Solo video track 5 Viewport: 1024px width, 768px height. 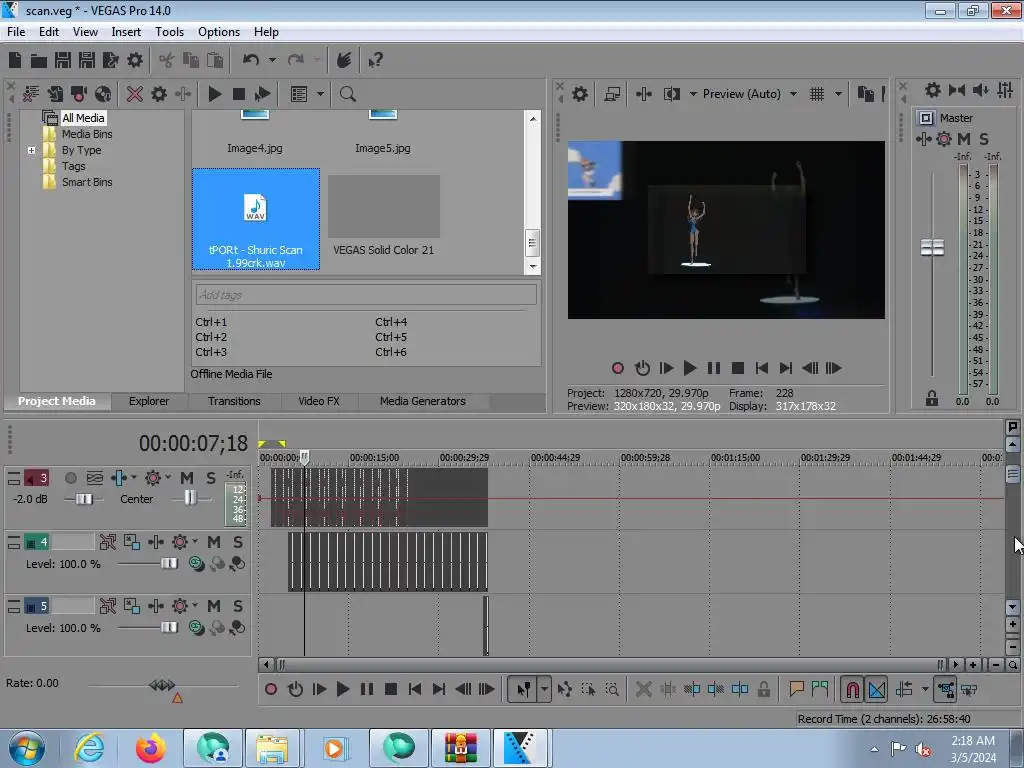(238, 606)
